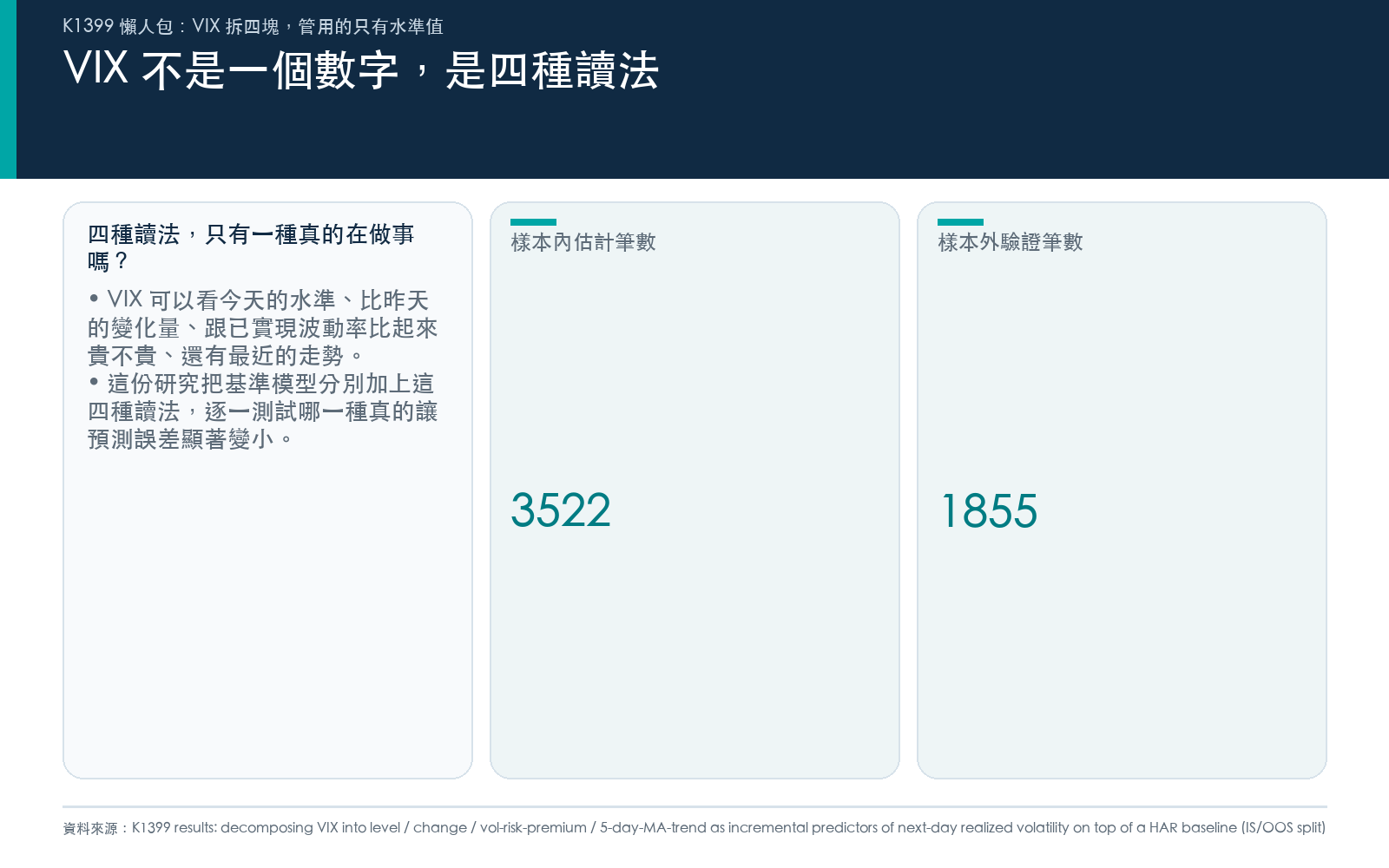Click the bullet starting '這份研究把基準模型'
The height and width of the screenshot is (868, 1389).
click(262, 411)
